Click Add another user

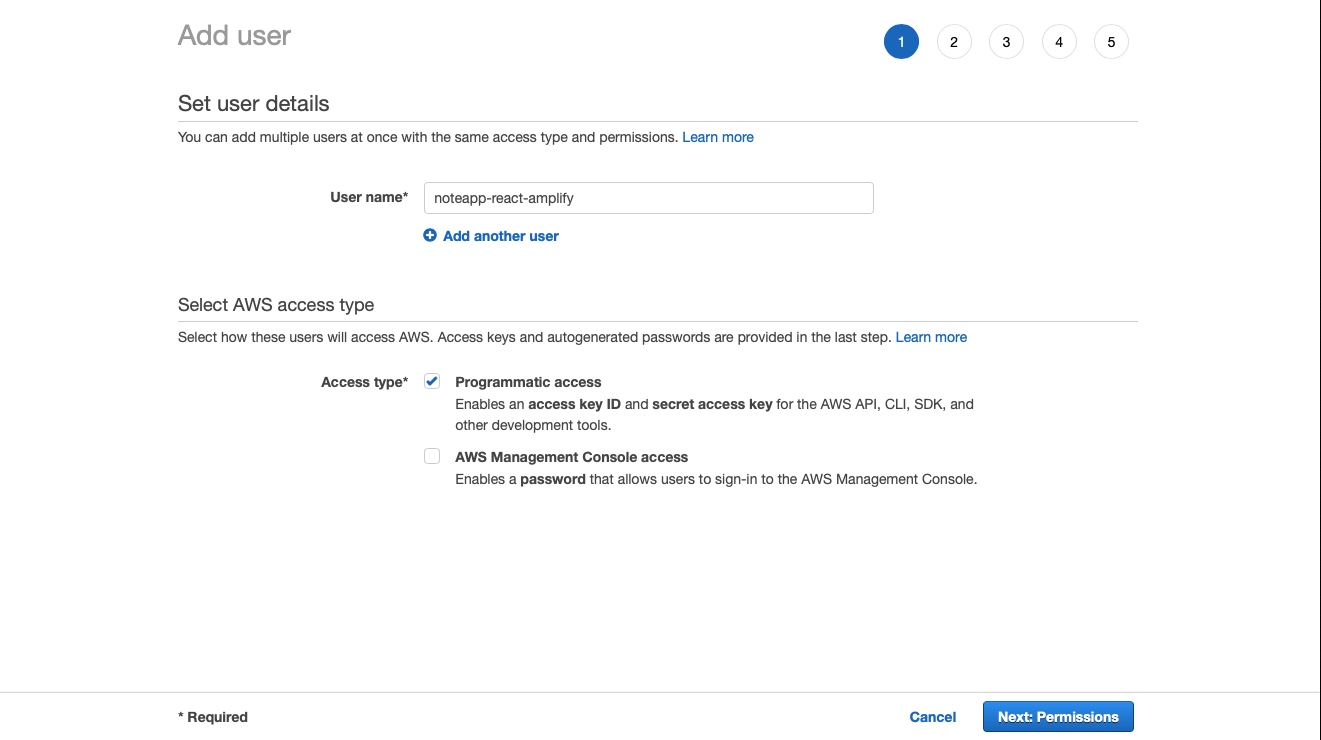click(x=501, y=235)
